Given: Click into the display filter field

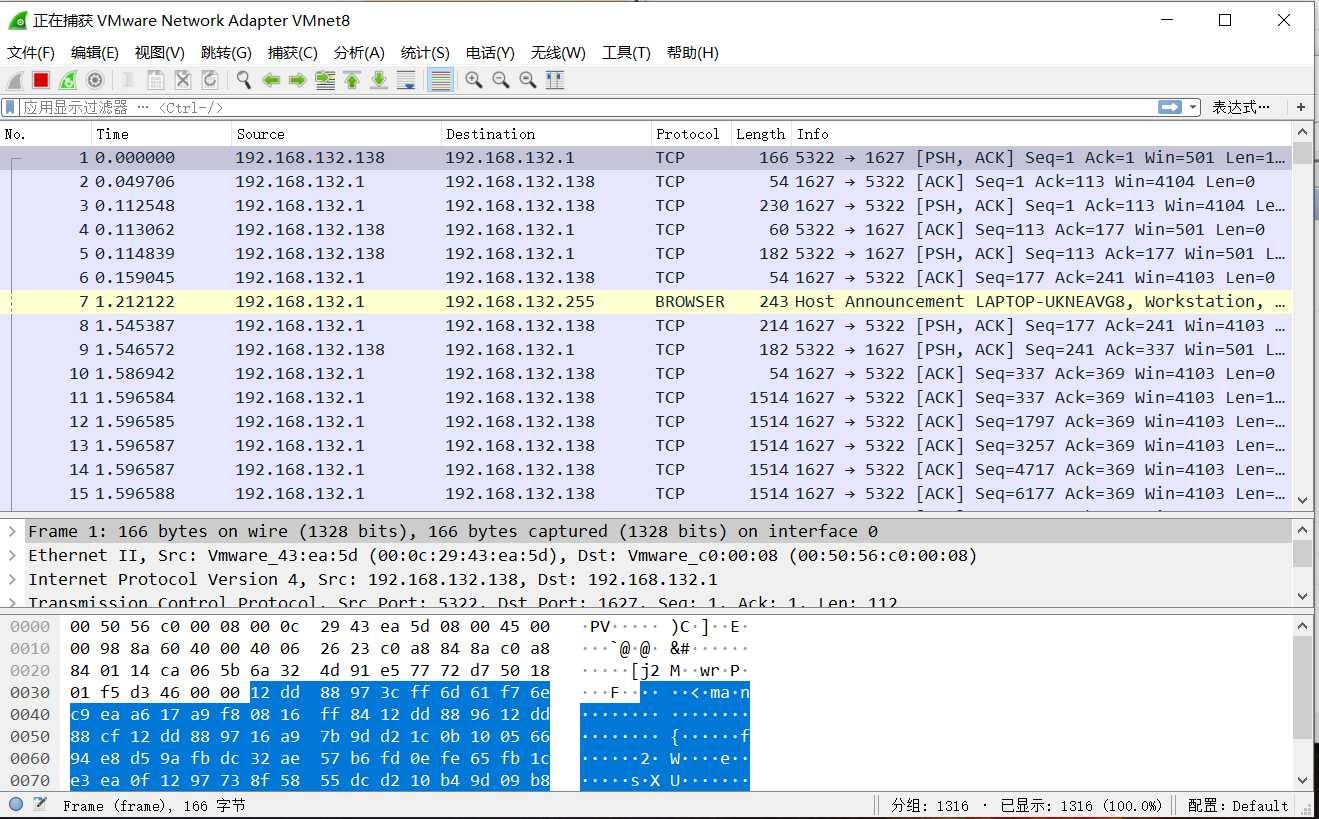Looking at the screenshot, I should [588, 107].
